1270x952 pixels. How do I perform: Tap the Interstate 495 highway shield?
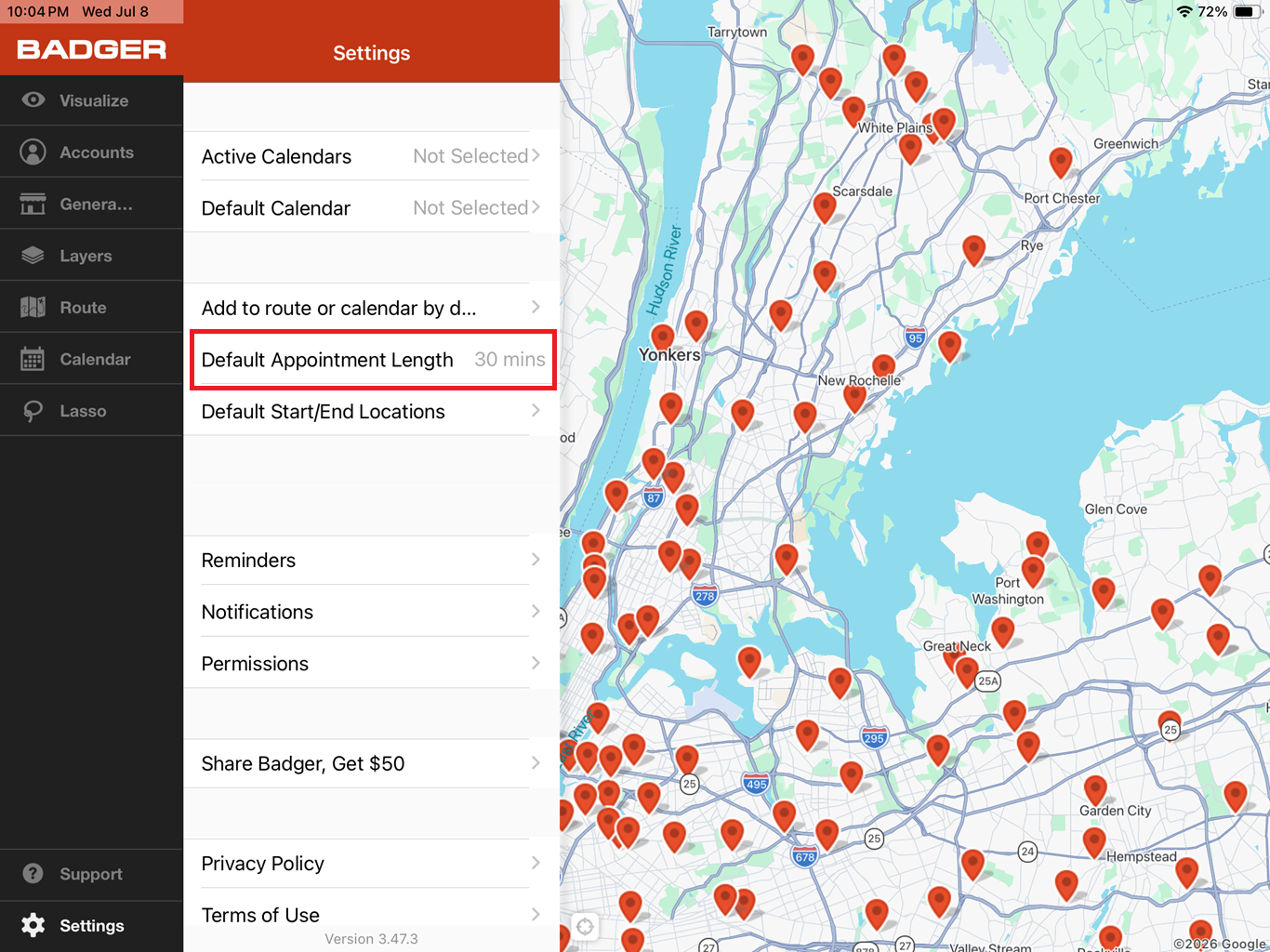(757, 784)
